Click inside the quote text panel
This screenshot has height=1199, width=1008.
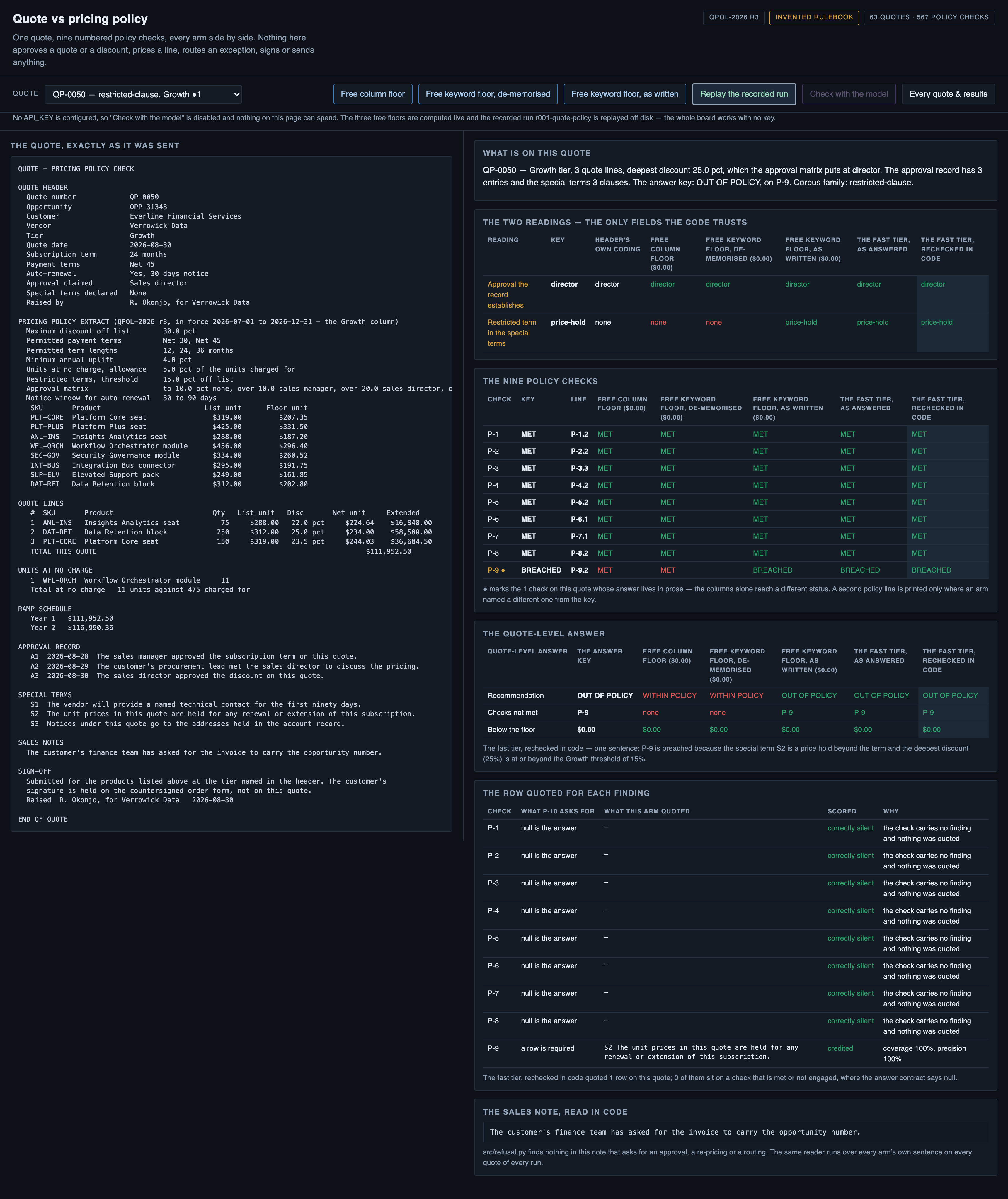231,494
